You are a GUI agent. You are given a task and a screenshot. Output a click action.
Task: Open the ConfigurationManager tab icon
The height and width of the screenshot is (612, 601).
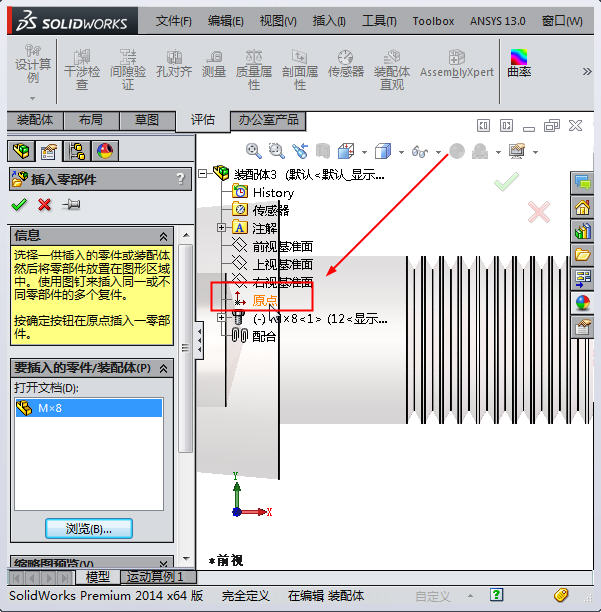click(x=76, y=151)
